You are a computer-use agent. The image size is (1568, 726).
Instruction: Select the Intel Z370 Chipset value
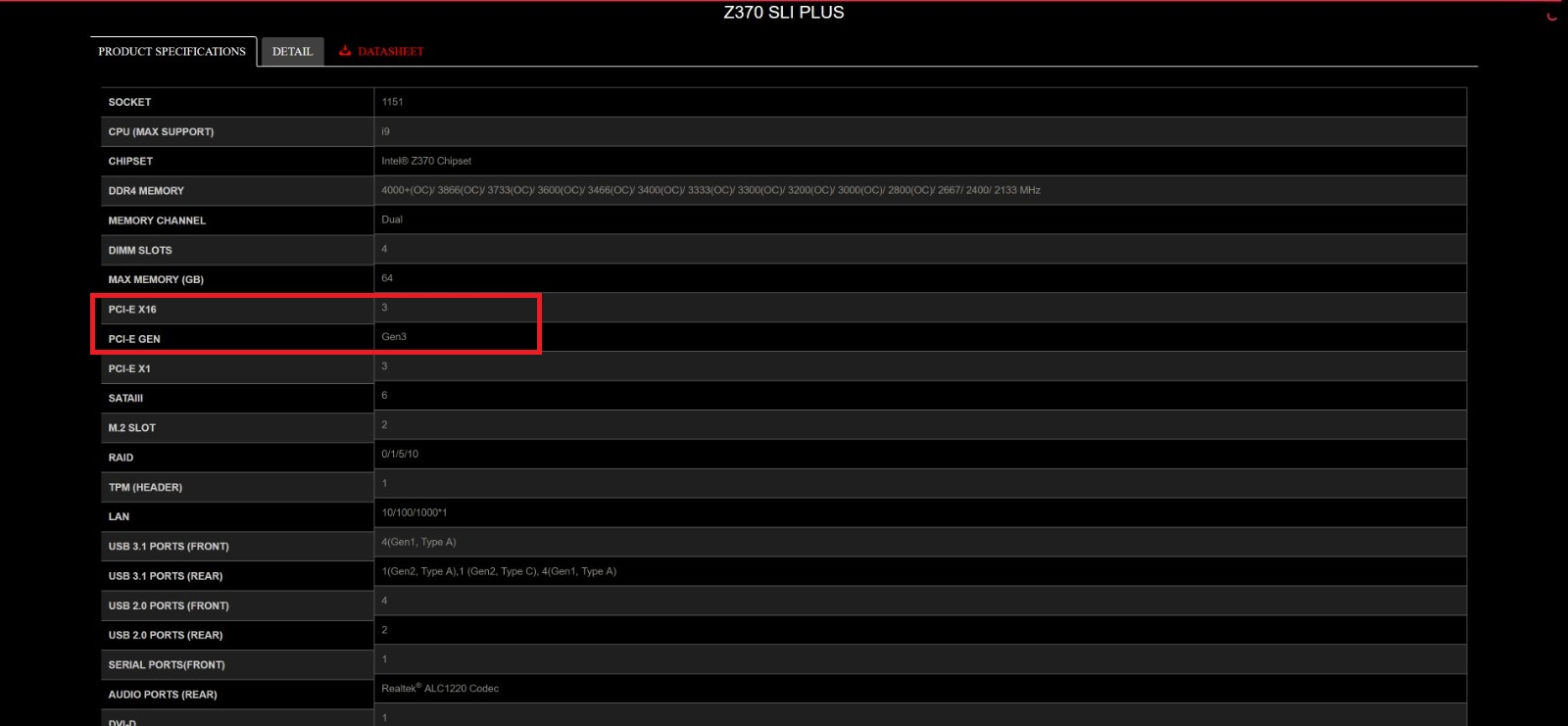pyautogui.click(x=426, y=161)
